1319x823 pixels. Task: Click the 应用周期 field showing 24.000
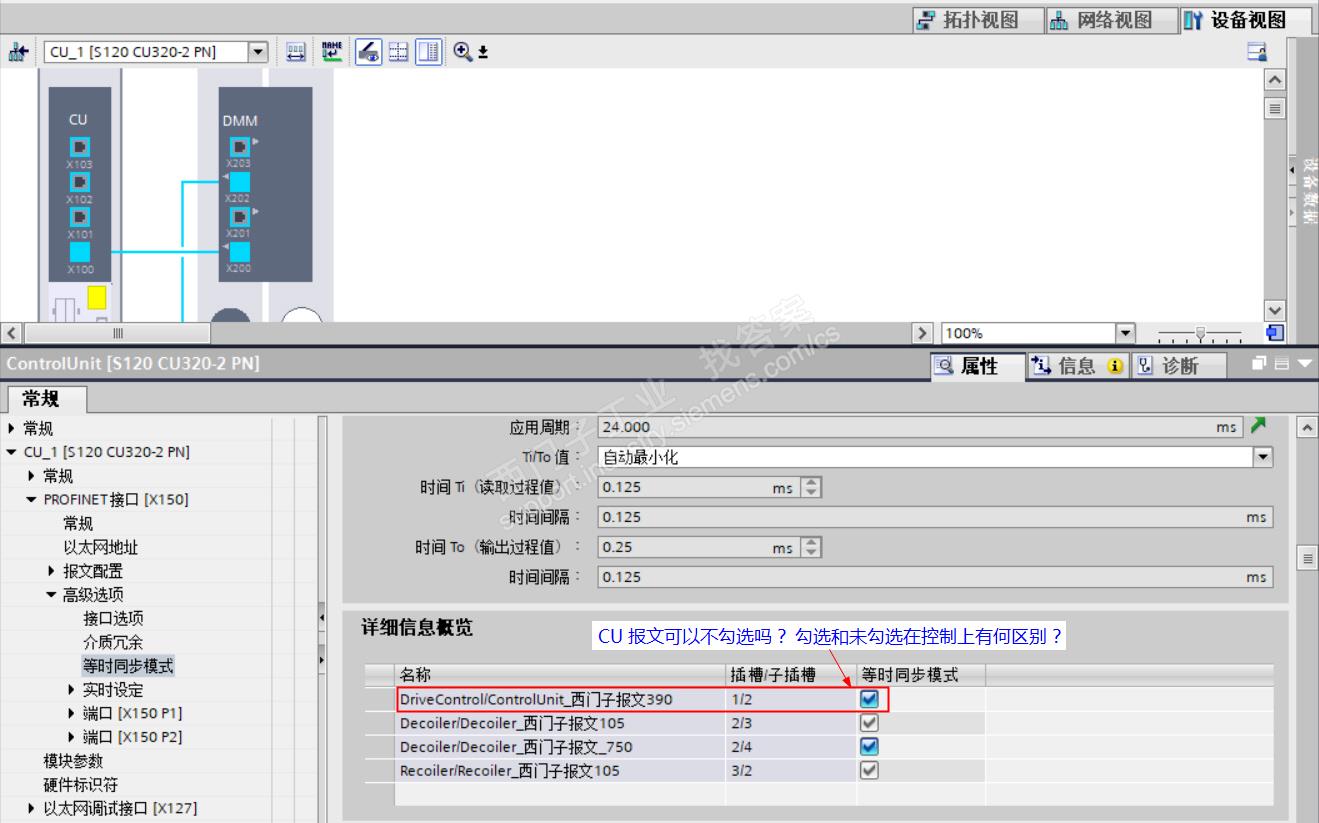[x=920, y=427]
